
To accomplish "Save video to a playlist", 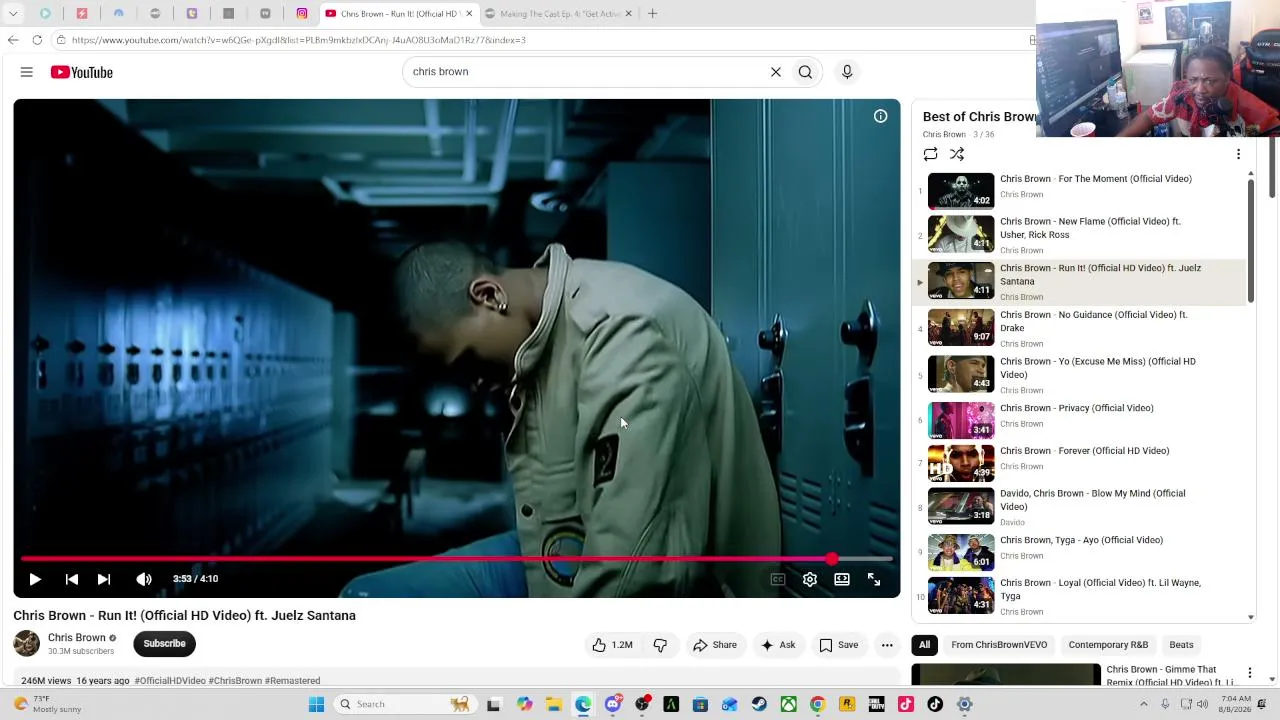I will (839, 645).
